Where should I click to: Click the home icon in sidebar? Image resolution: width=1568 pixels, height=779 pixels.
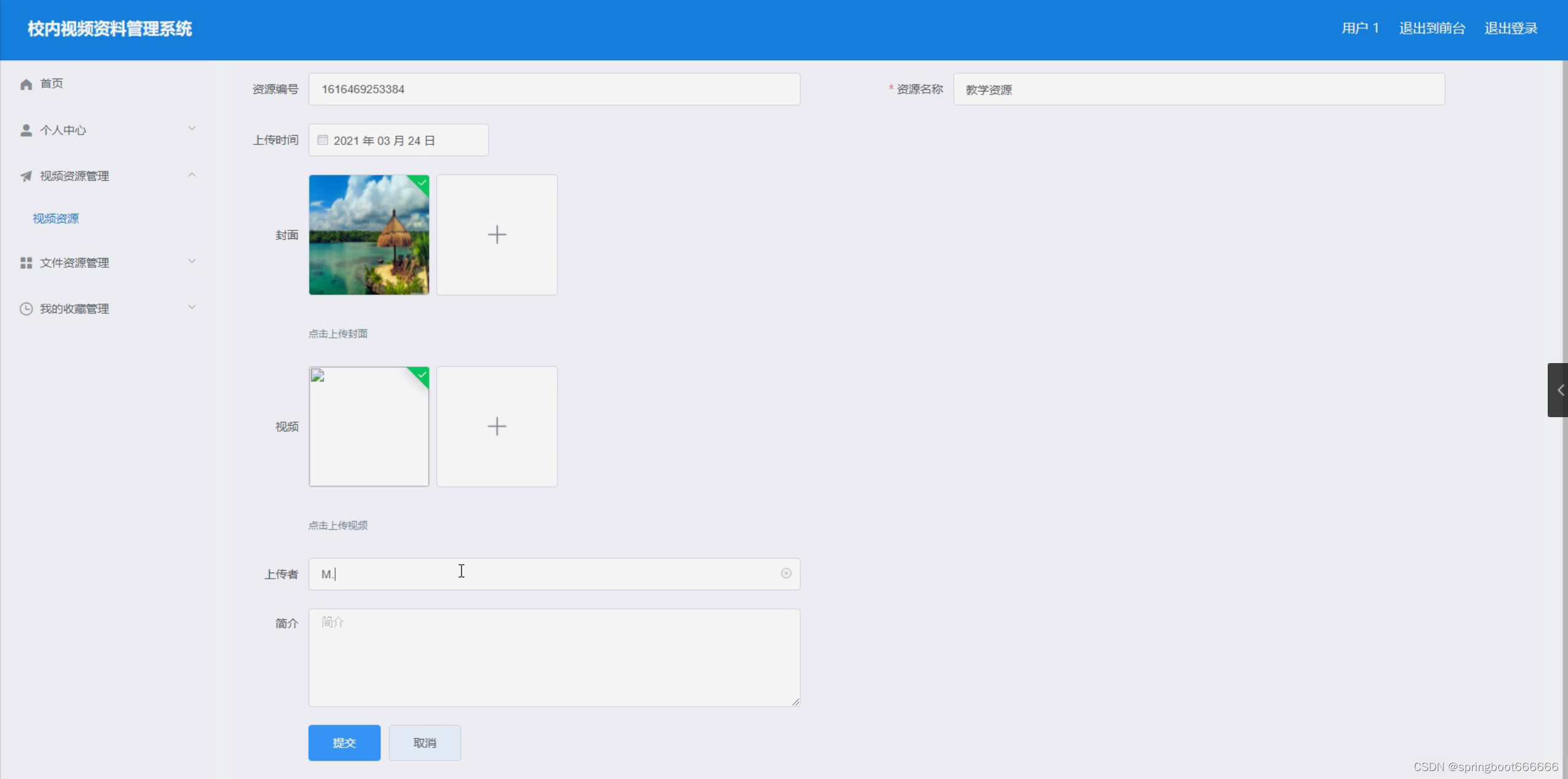pos(26,84)
